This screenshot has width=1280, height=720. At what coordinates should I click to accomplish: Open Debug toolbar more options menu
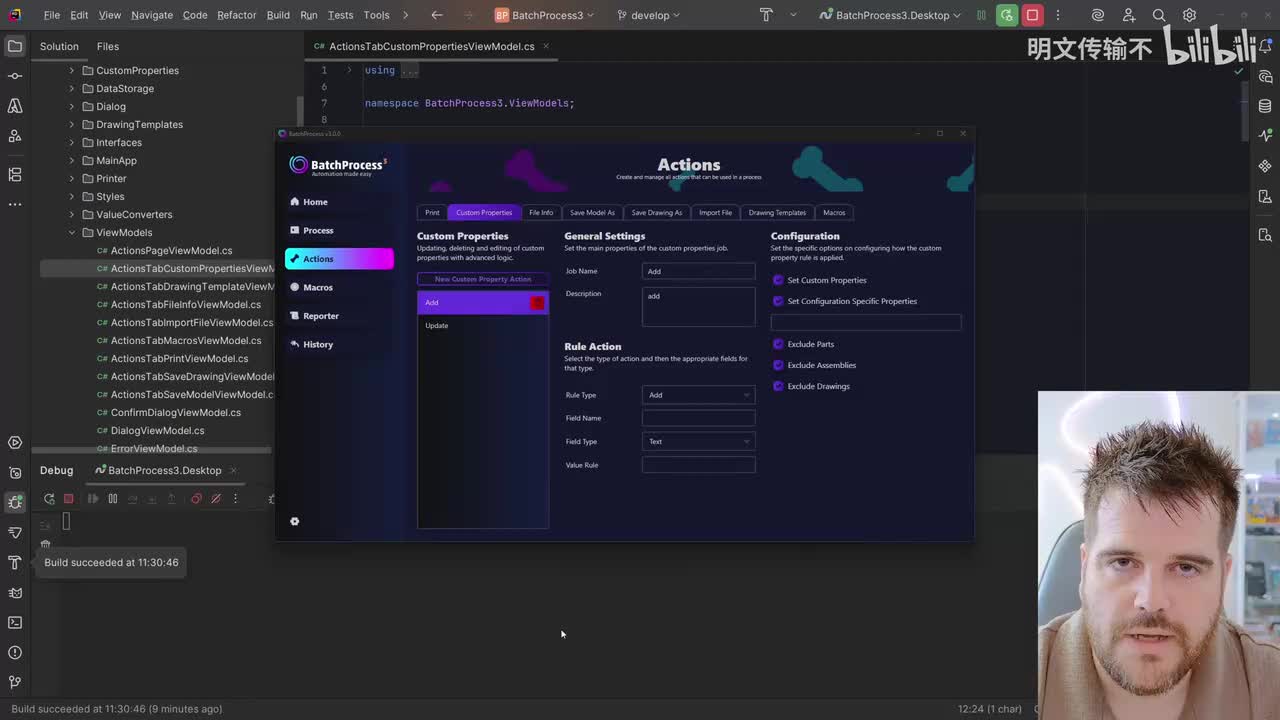pos(236,499)
